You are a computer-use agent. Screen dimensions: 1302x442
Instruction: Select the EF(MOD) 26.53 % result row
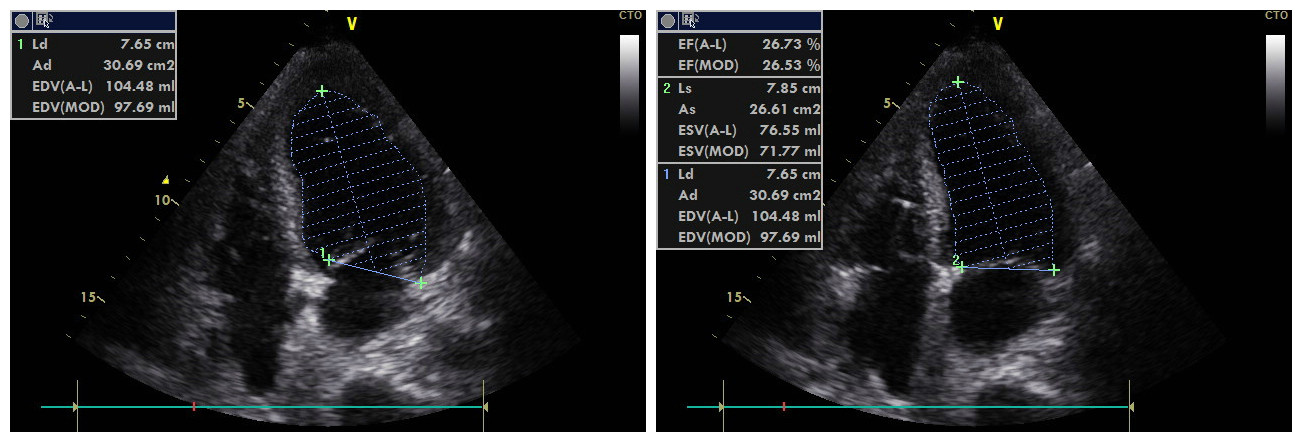click(x=740, y=65)
